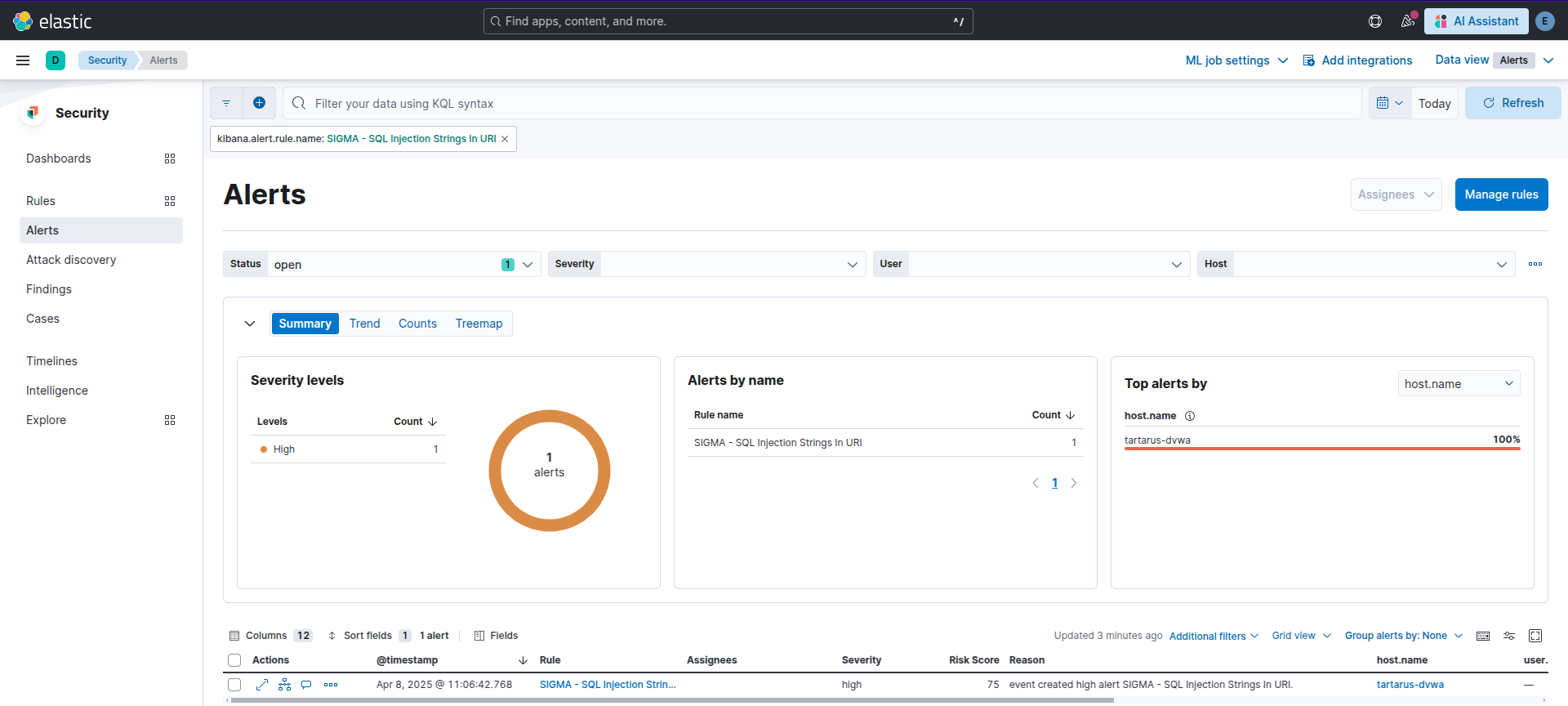
Task: Remove SQL Injection rule name filter
Action: 505,139
